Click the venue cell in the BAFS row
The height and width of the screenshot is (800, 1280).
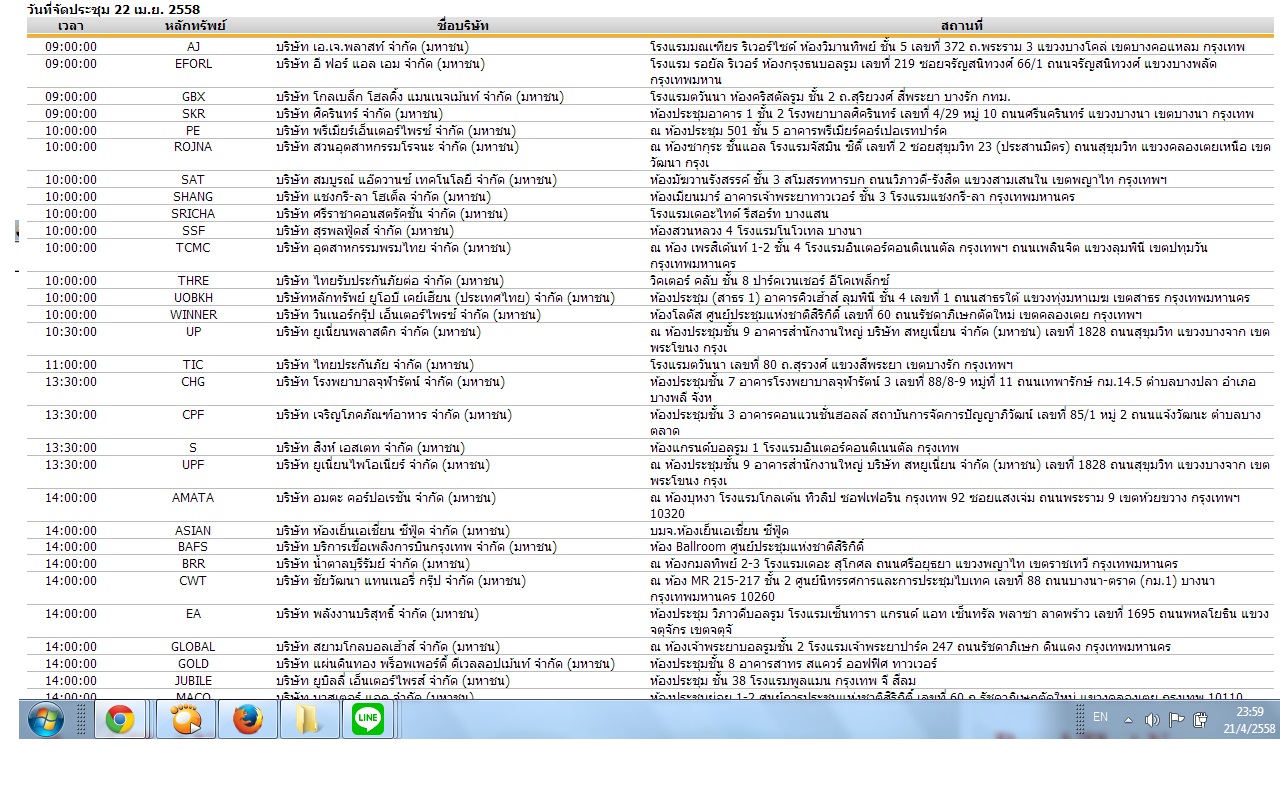tap(756, 547)
